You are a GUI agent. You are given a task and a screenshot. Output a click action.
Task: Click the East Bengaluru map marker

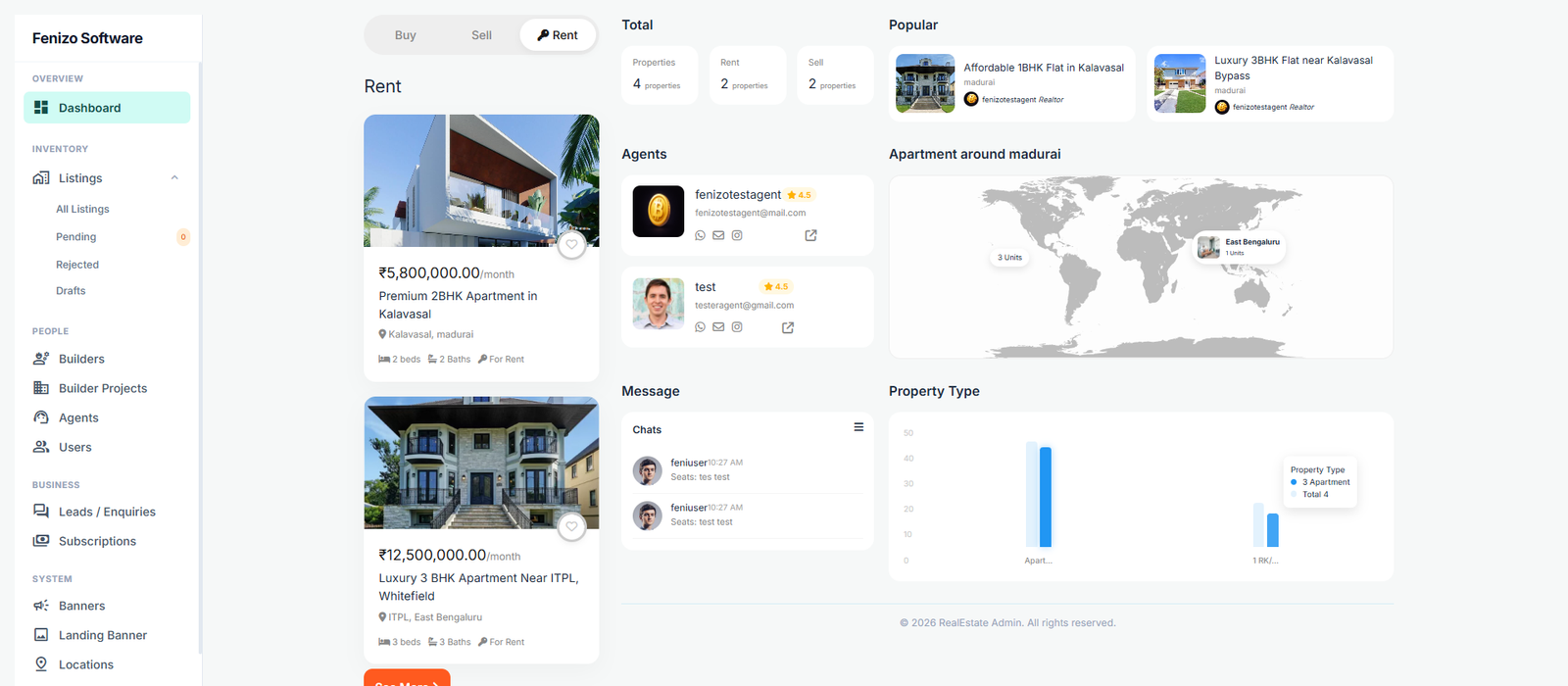1239,246
